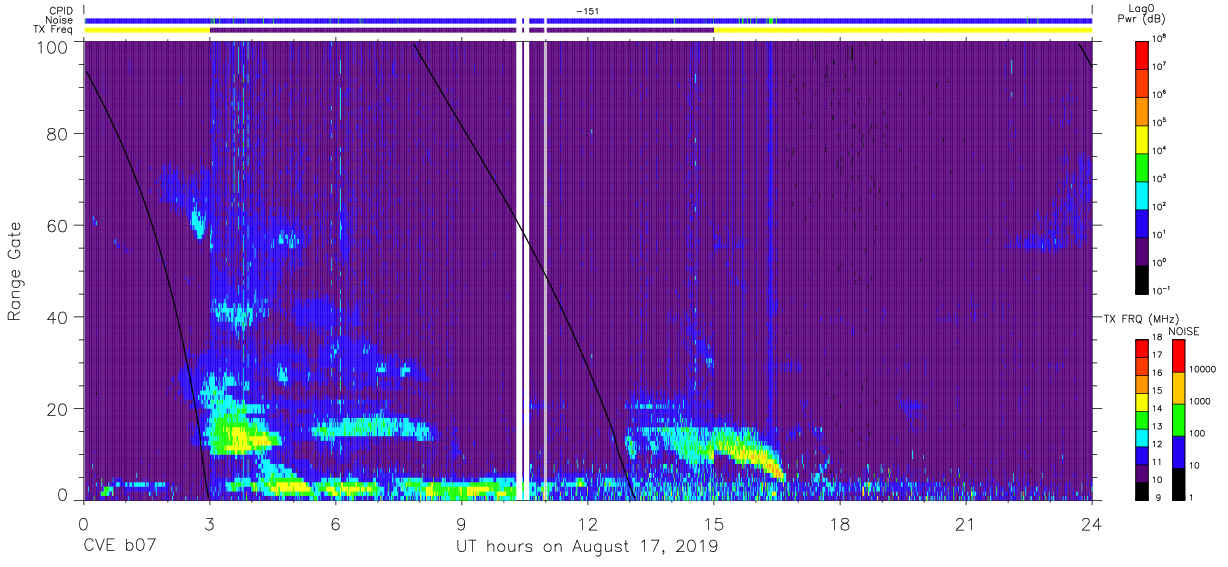Click the "18" tick on UT hours axis

pos(840,524)
